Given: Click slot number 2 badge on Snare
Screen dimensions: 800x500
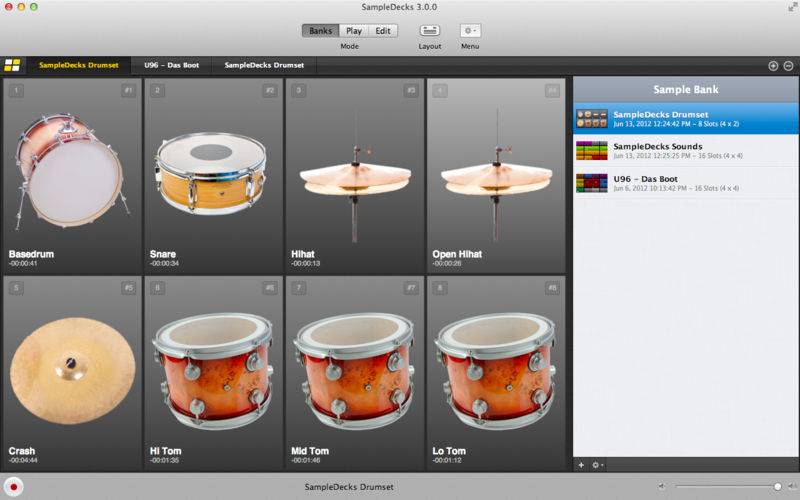Looking at the screenshot, I should 157,91.
